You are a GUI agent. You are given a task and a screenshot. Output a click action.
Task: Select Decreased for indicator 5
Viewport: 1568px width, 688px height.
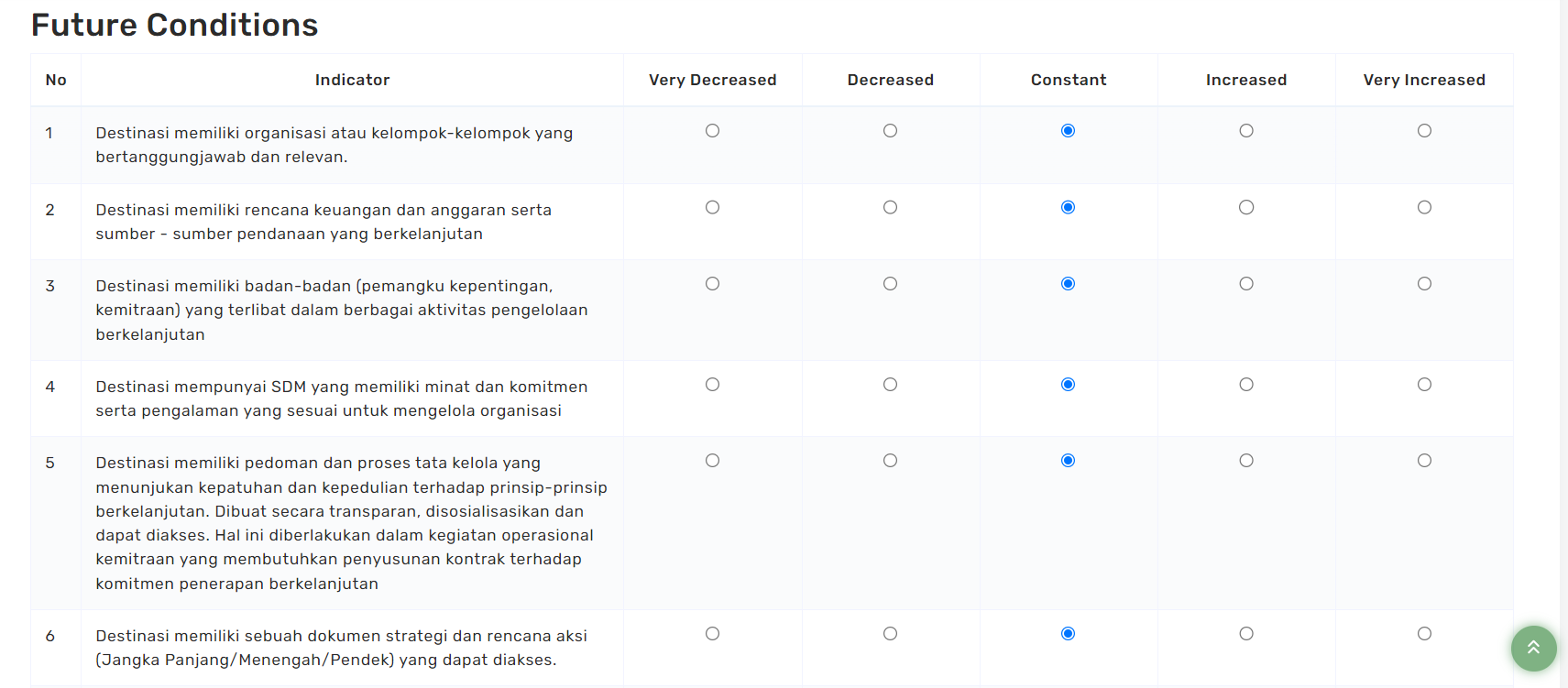pyautogui.click(x=890, y=461)
